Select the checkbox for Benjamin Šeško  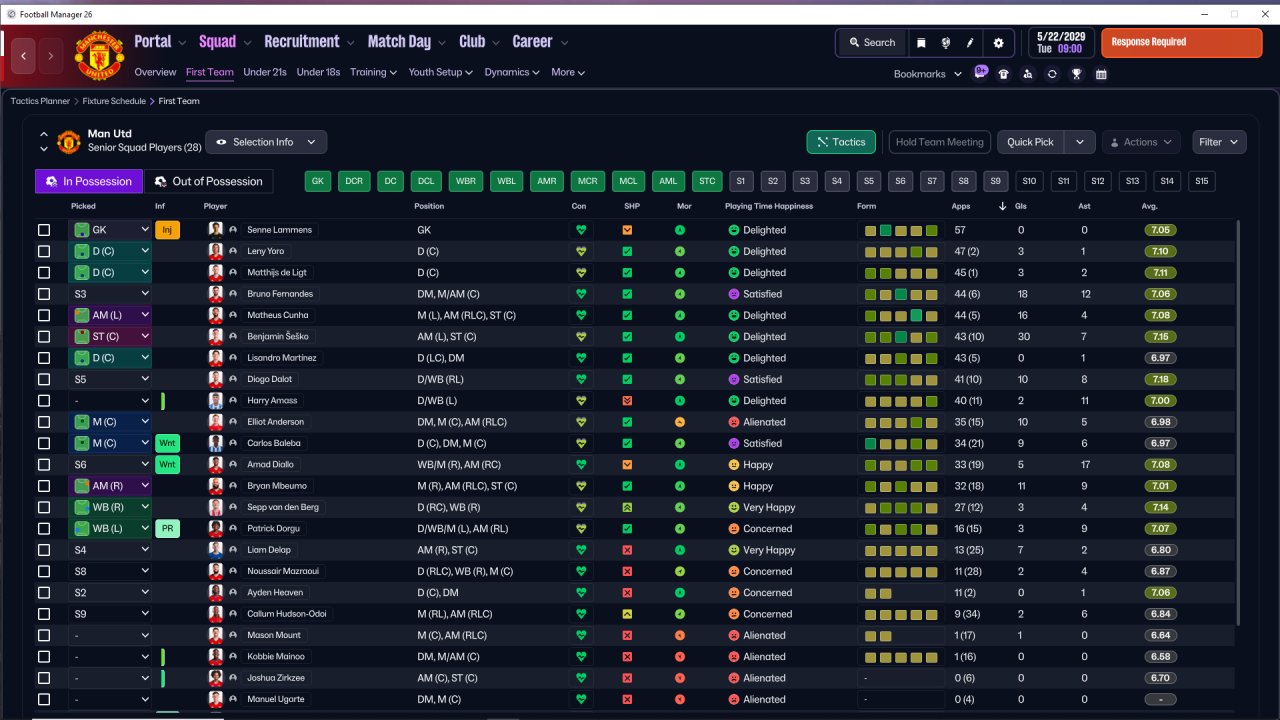pyautogui.click(x=44, y=337)
